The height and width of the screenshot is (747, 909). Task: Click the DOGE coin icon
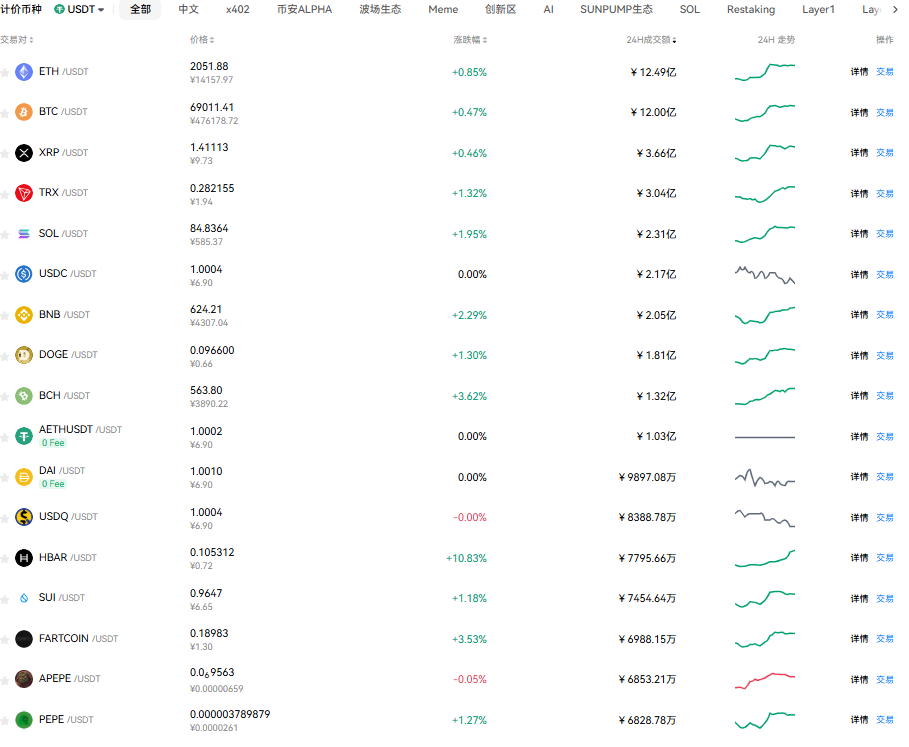[x=24, y=355]
